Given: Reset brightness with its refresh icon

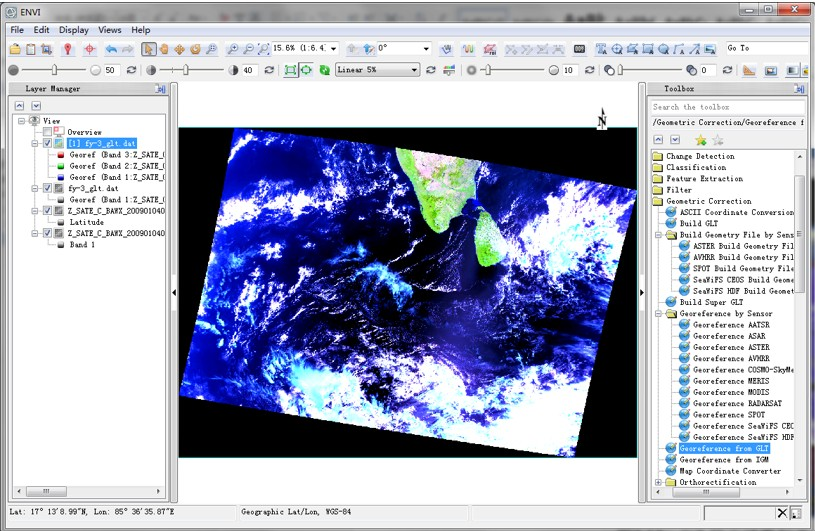Looking at the screenshot, I should coord(132,70).
